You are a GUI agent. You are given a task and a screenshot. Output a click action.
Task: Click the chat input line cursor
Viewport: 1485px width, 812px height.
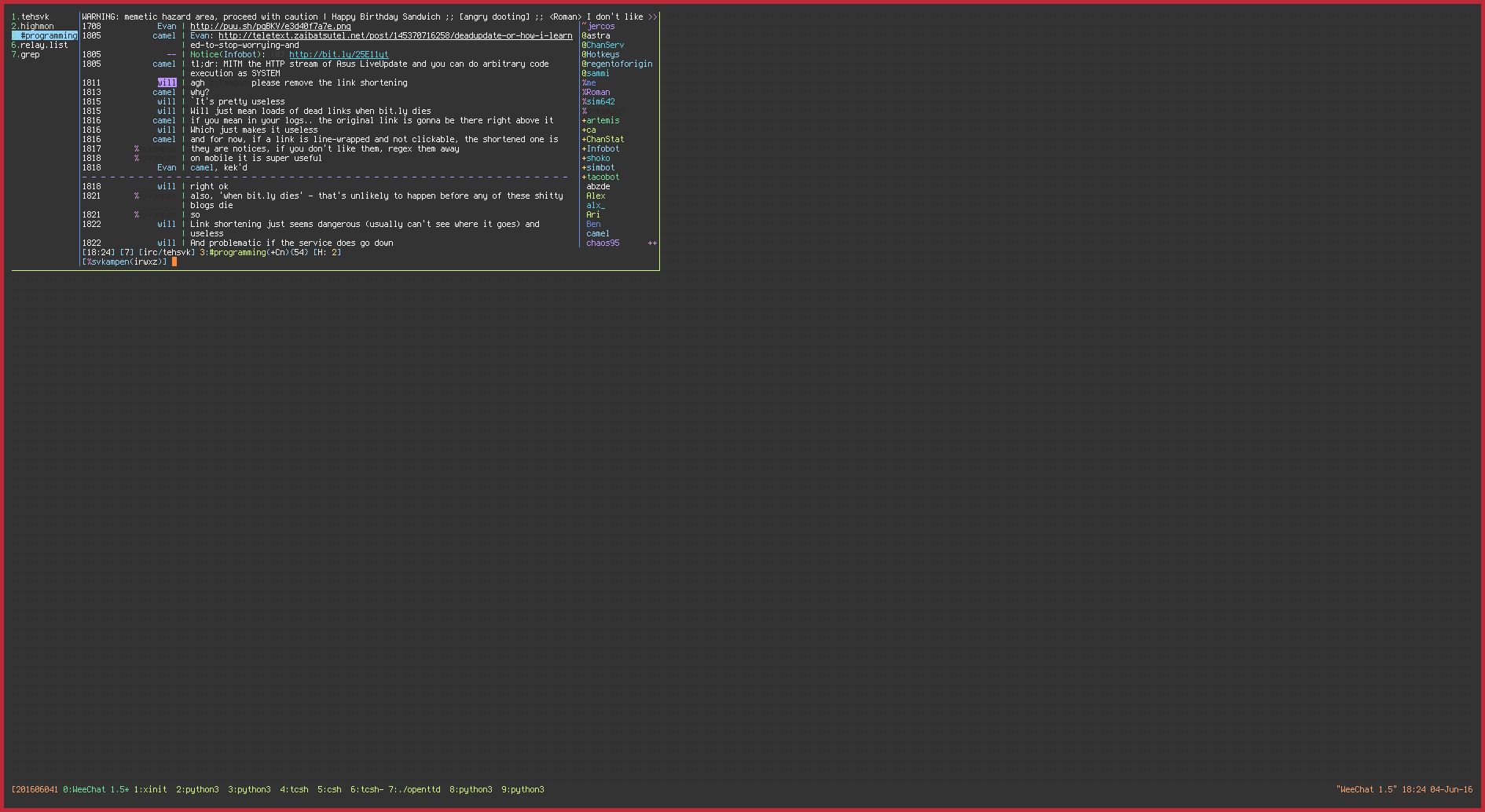174,262
